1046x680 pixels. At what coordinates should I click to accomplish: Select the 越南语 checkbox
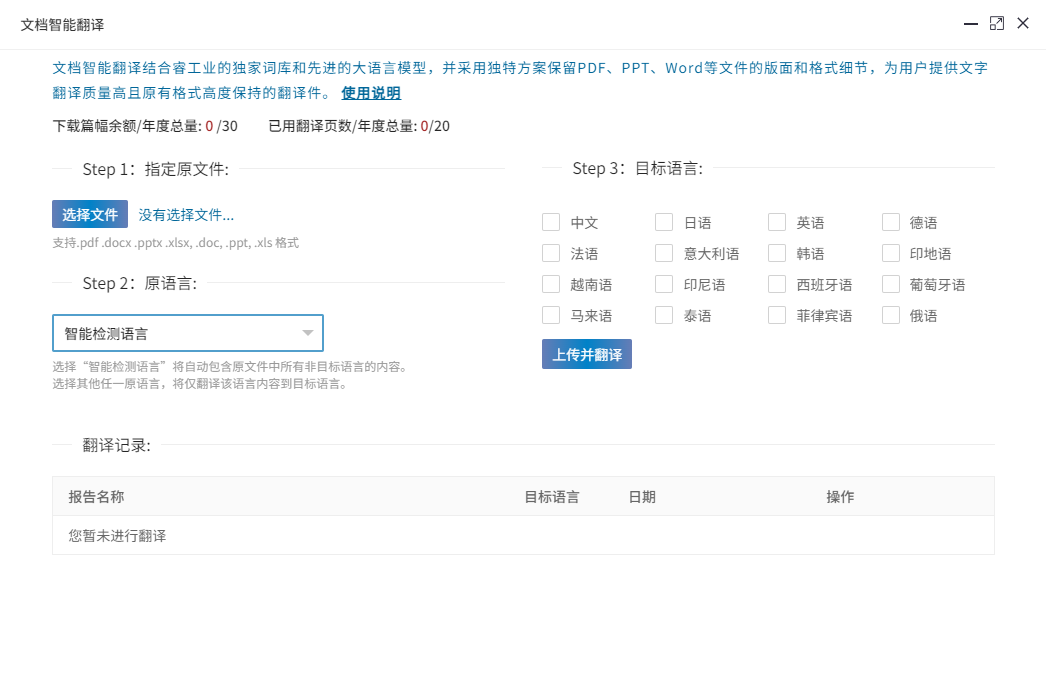pyautogui.click(x=551, y=284)
